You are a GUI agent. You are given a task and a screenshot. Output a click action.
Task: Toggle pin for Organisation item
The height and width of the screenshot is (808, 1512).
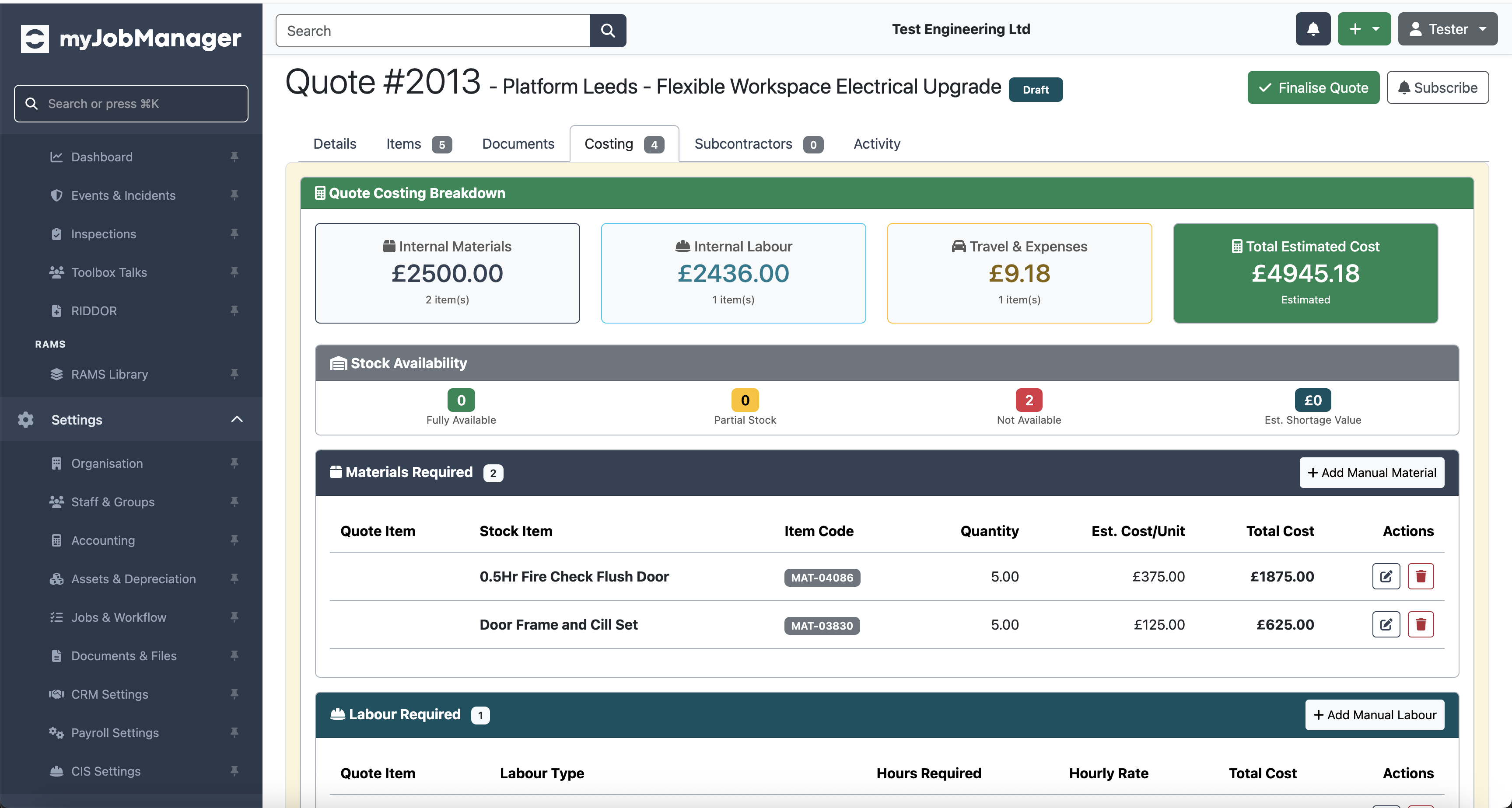pyautogui.click(x=234, y=463)
